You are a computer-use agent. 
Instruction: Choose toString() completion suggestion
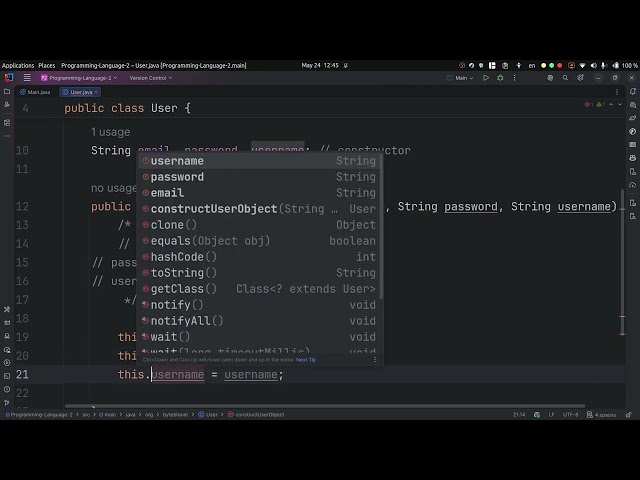[259, 273]
